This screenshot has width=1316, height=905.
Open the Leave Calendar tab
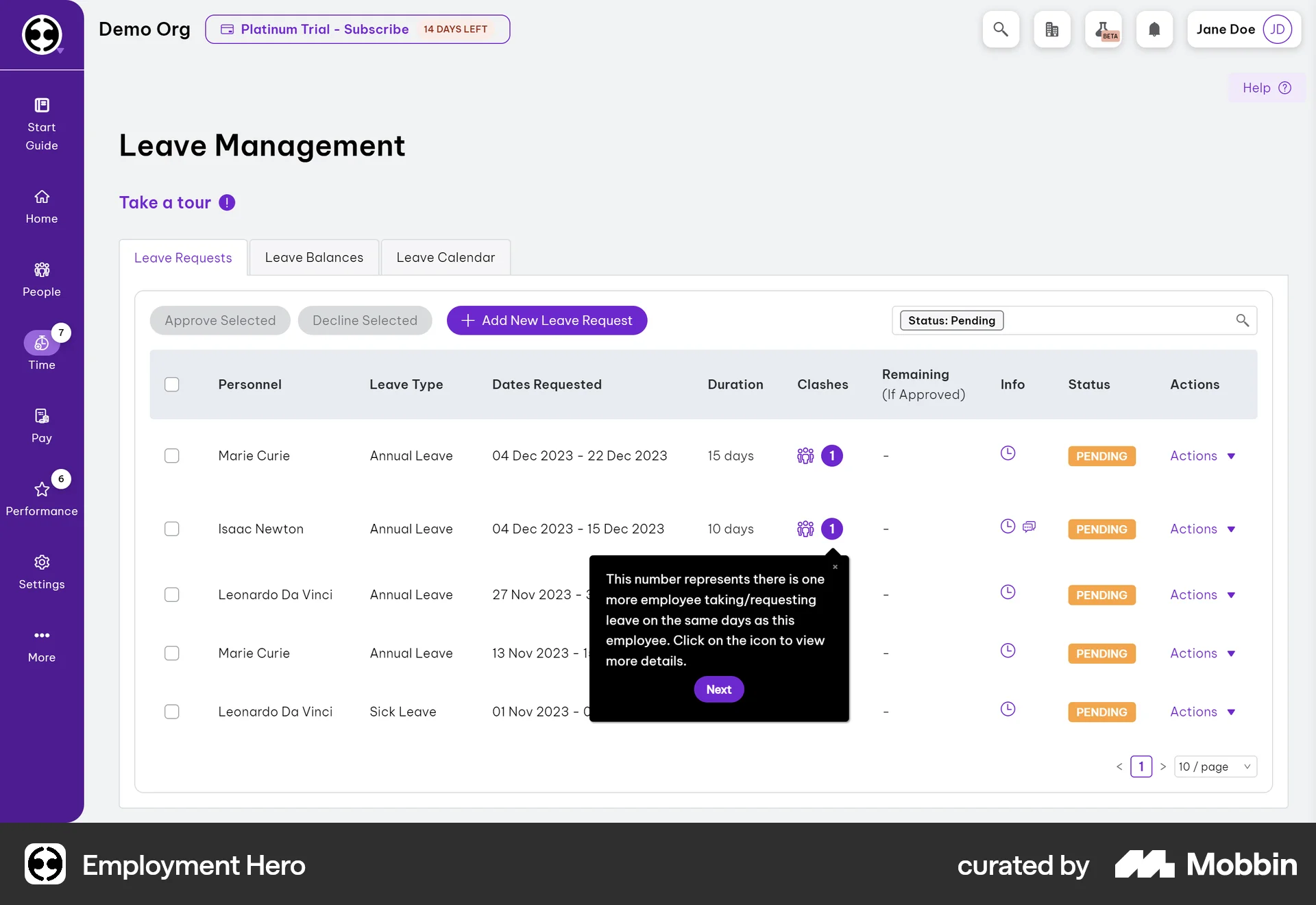[x=446, y=257]
